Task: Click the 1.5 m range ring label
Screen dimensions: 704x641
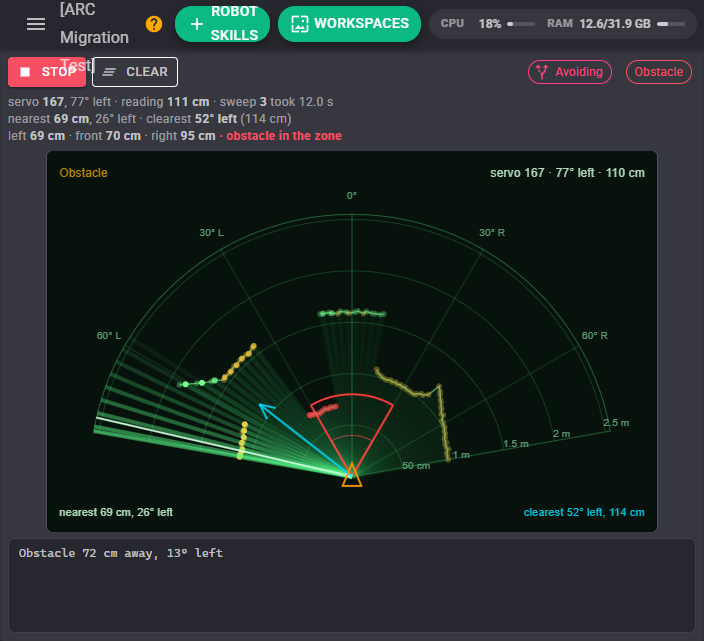Action: coord(515,444)
